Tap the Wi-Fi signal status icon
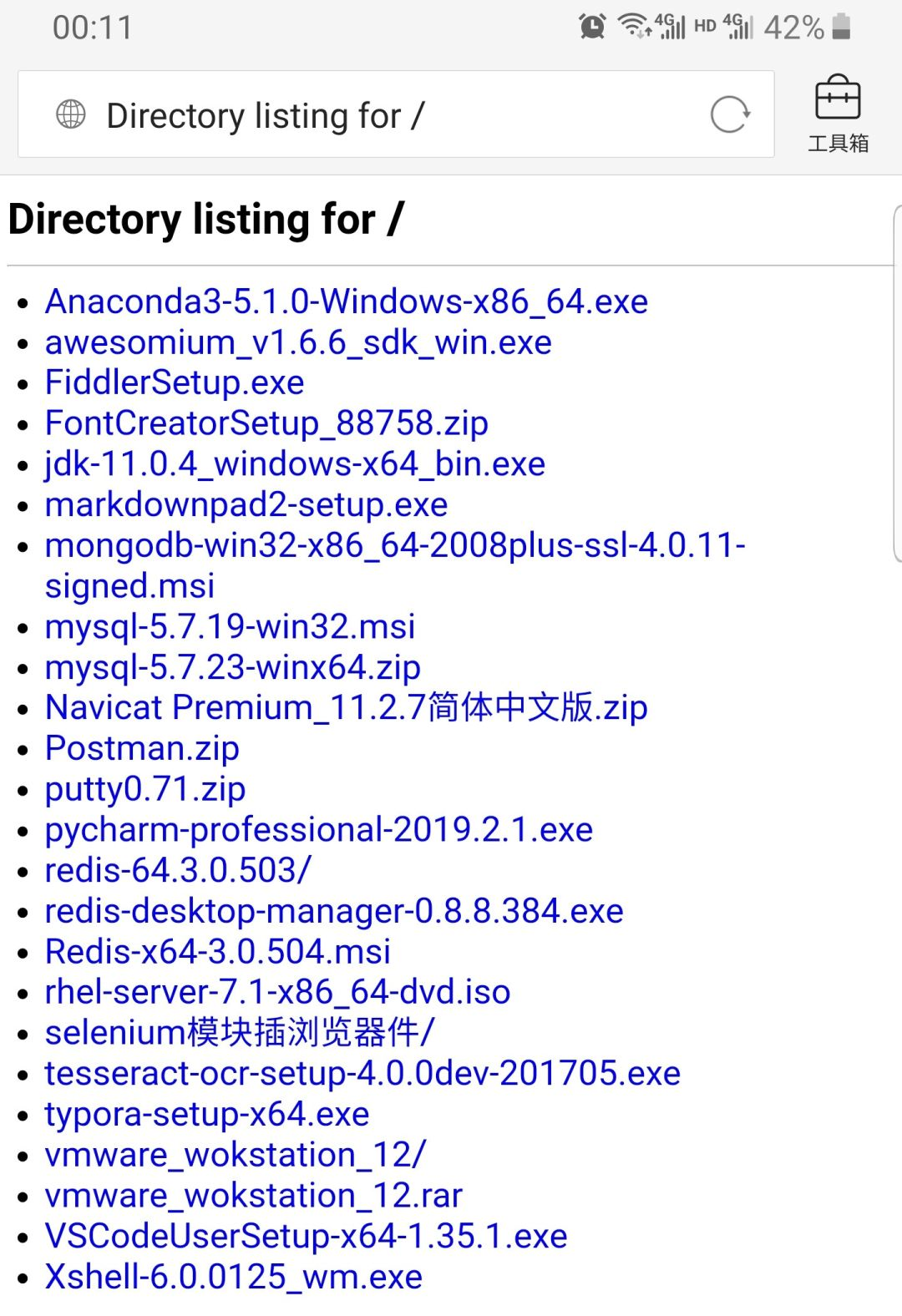The height and width of the screenshot is (1316, 902). pos(634,26)
